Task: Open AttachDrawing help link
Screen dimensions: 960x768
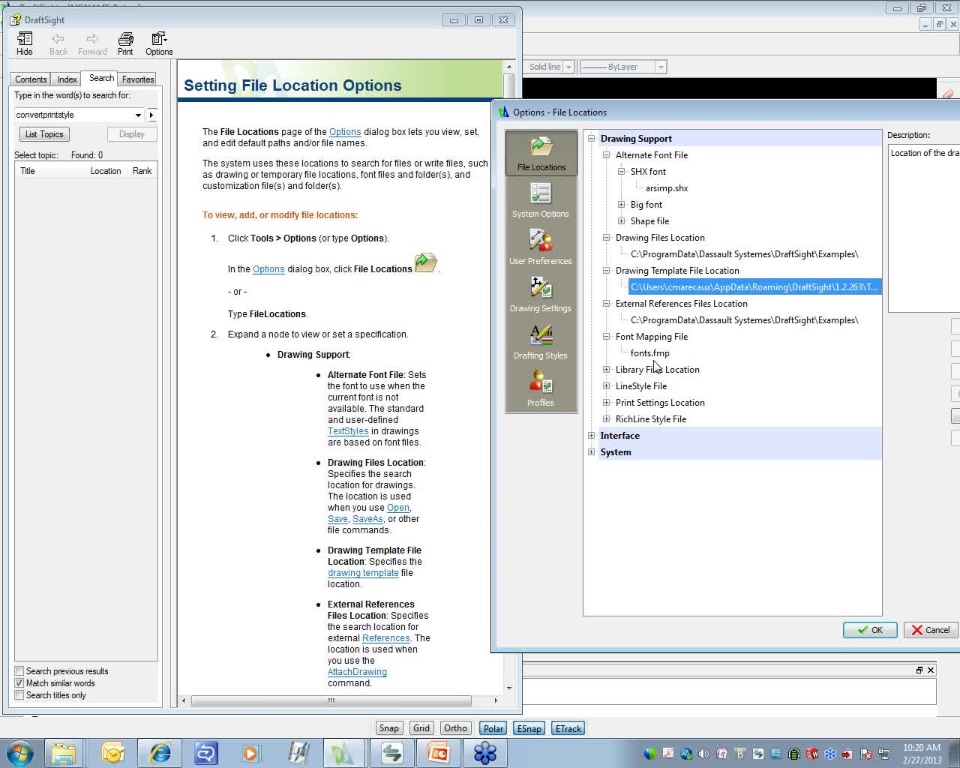Action: pos(357,672)
